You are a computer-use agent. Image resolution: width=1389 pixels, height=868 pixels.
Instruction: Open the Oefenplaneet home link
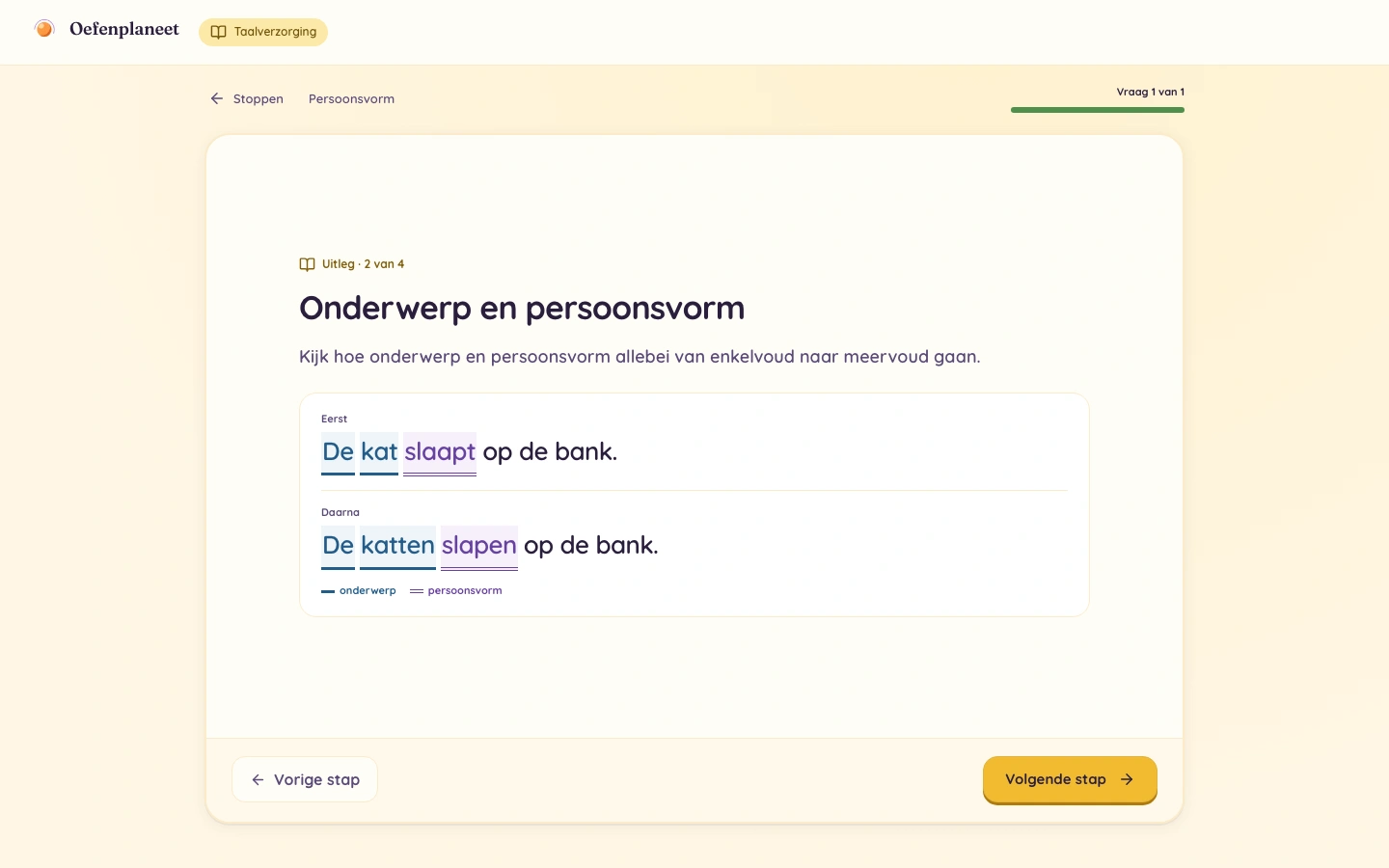107,29
